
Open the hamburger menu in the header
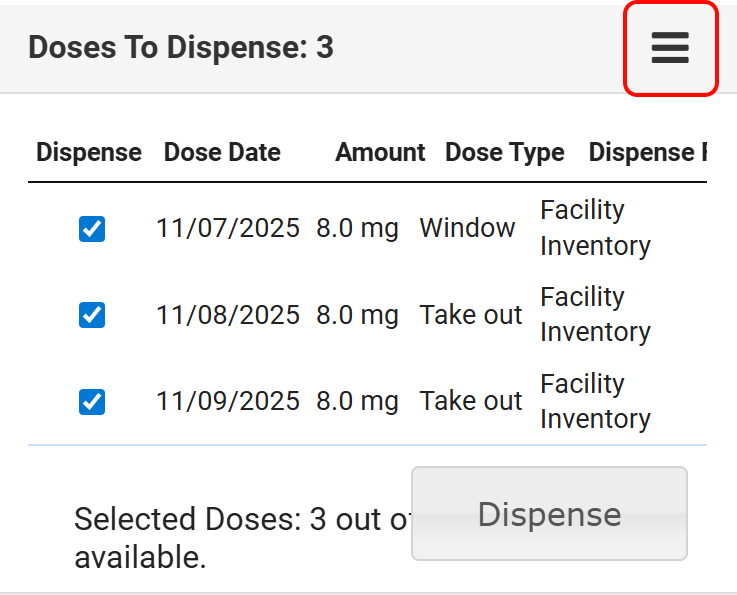point(670,48)
